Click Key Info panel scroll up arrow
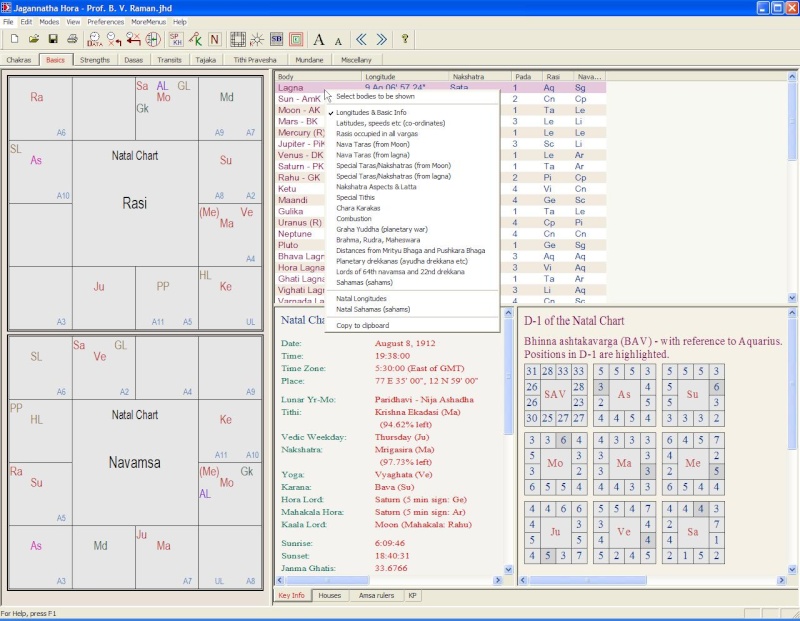The height and width of the screenshot is (621, 800). pyautogui.click(x=508, y=312)
